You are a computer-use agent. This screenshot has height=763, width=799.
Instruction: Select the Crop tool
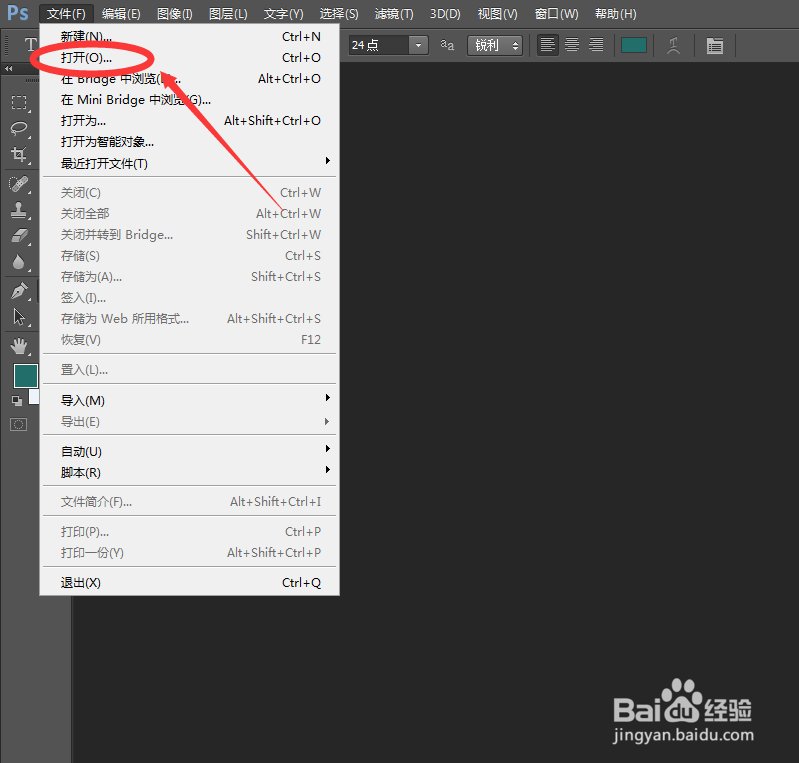click(19, 154)
